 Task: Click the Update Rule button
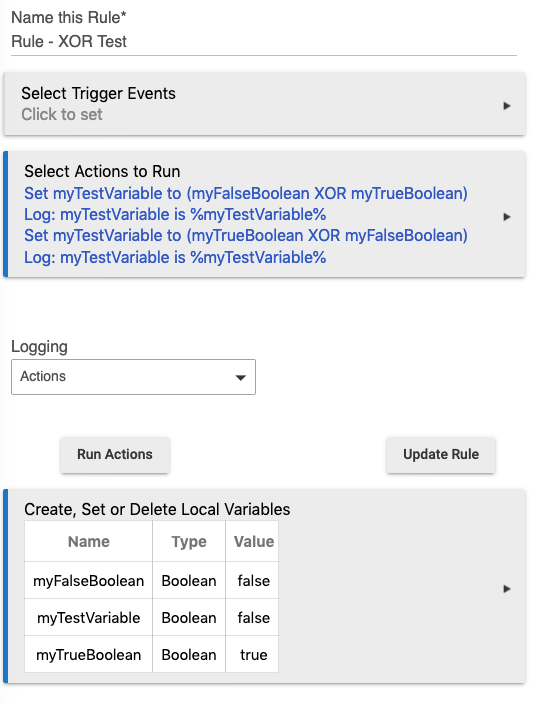point(441,454)
